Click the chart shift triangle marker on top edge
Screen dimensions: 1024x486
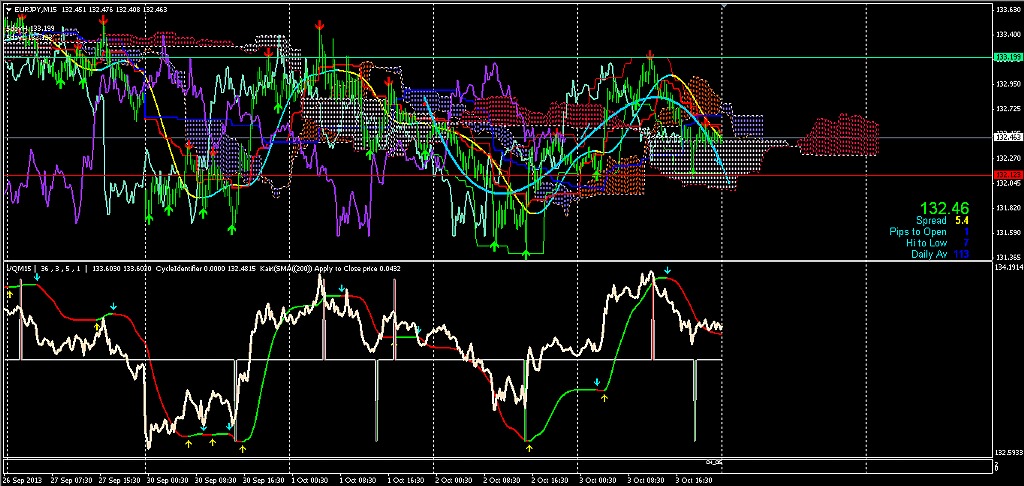pyautogui.click(x=723, y=6)
